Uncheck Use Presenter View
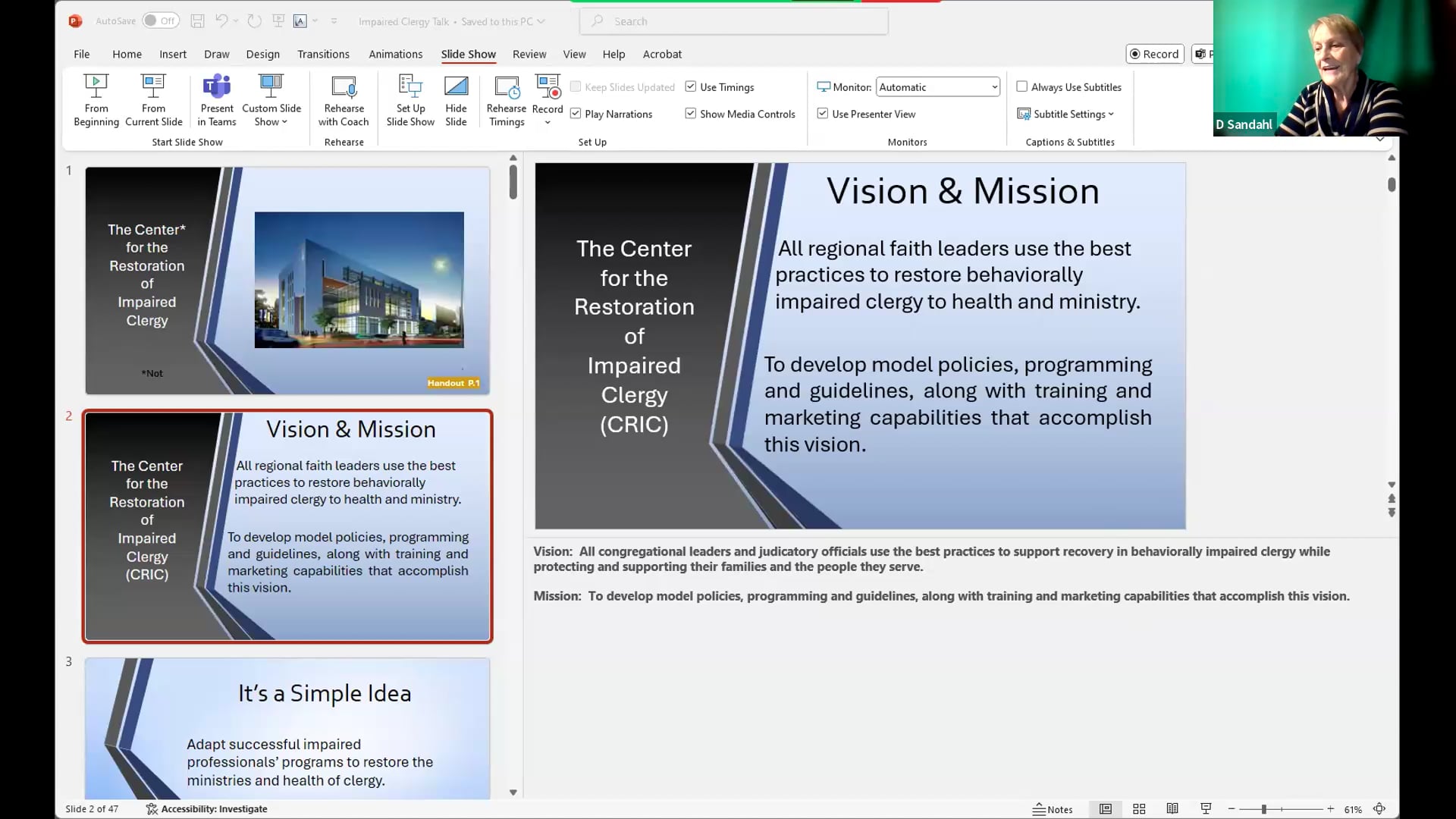1456x819 pixels. (823, 114)
